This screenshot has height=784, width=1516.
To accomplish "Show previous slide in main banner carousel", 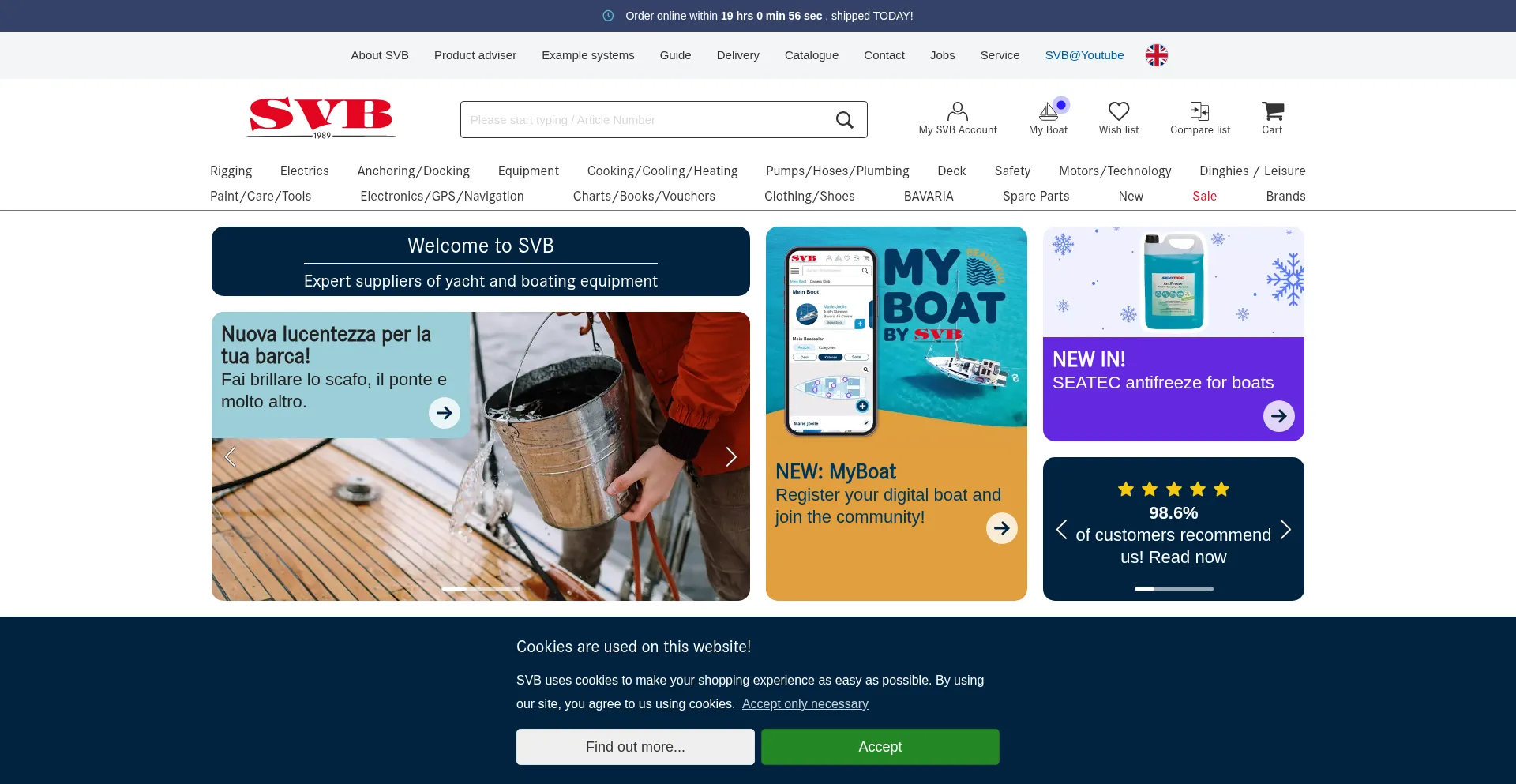I will click(231, 456).
